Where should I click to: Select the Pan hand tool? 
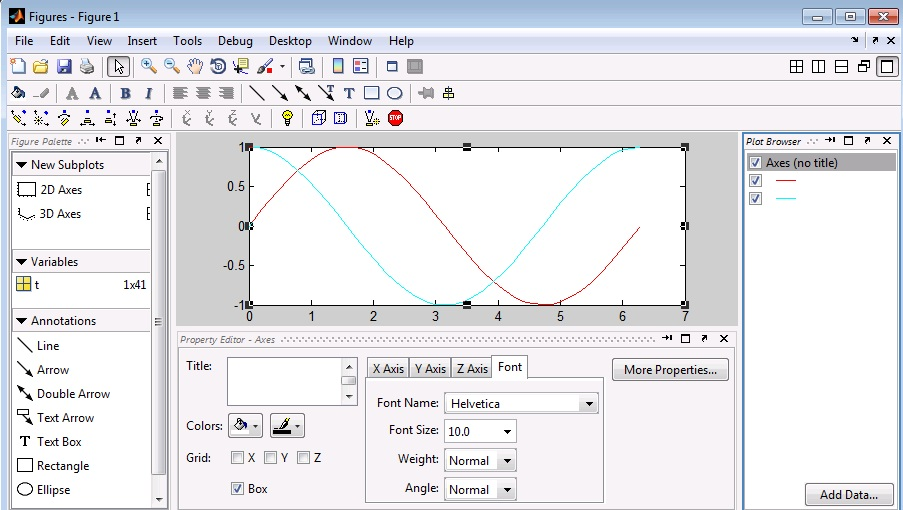[195, 66]
